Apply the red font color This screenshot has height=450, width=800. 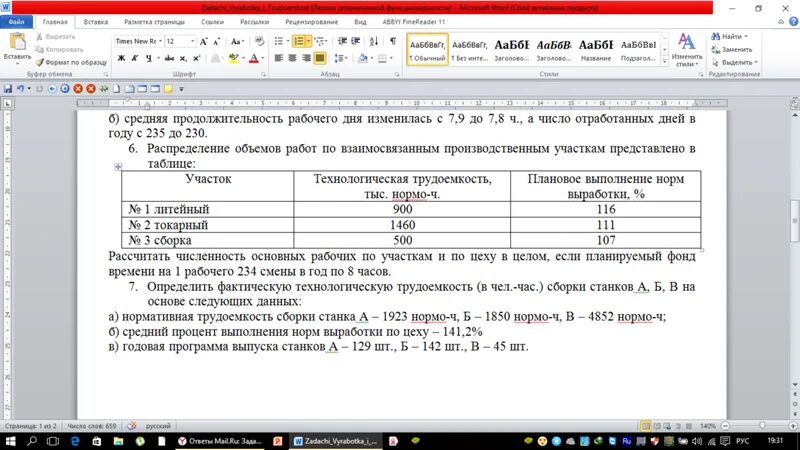254,58
